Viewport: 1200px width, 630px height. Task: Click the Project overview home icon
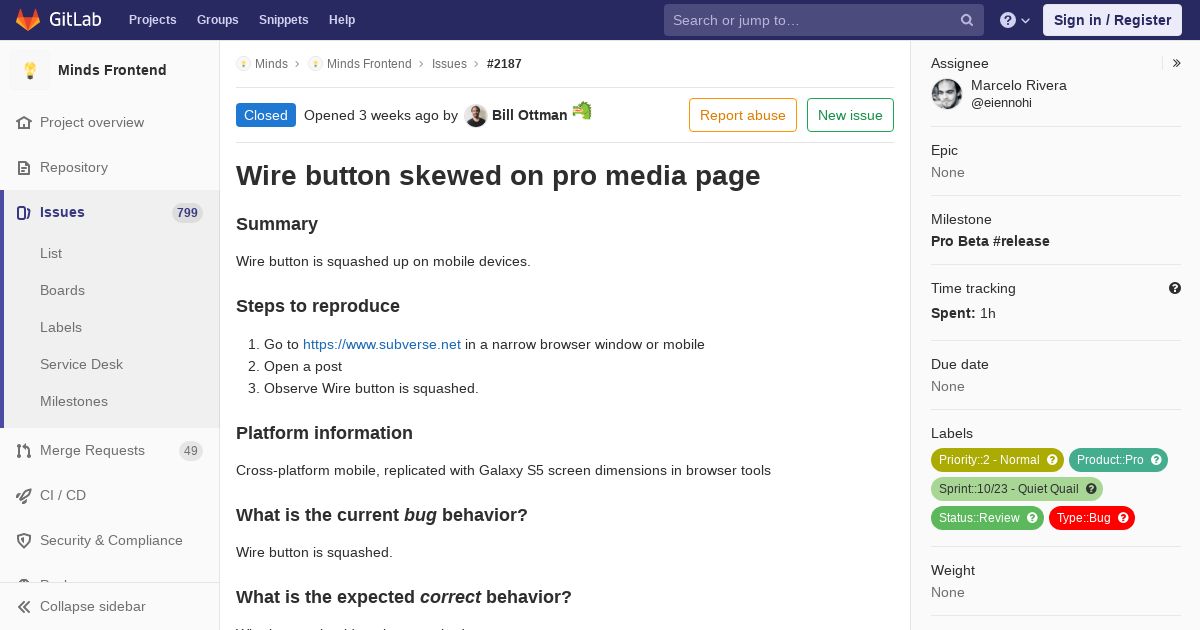24,122
